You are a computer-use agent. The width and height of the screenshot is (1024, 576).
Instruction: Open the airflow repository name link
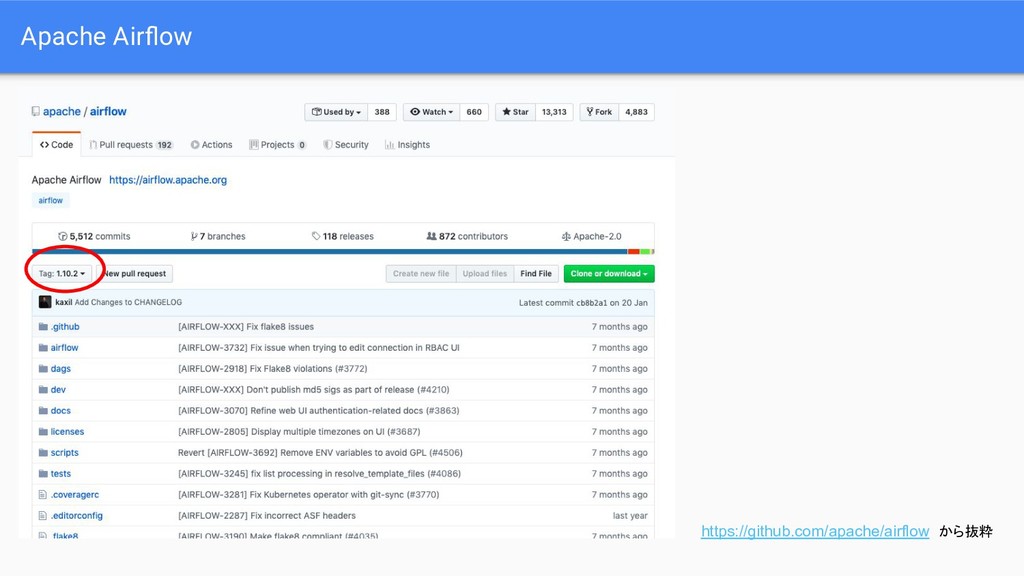(x=108, y=112)
